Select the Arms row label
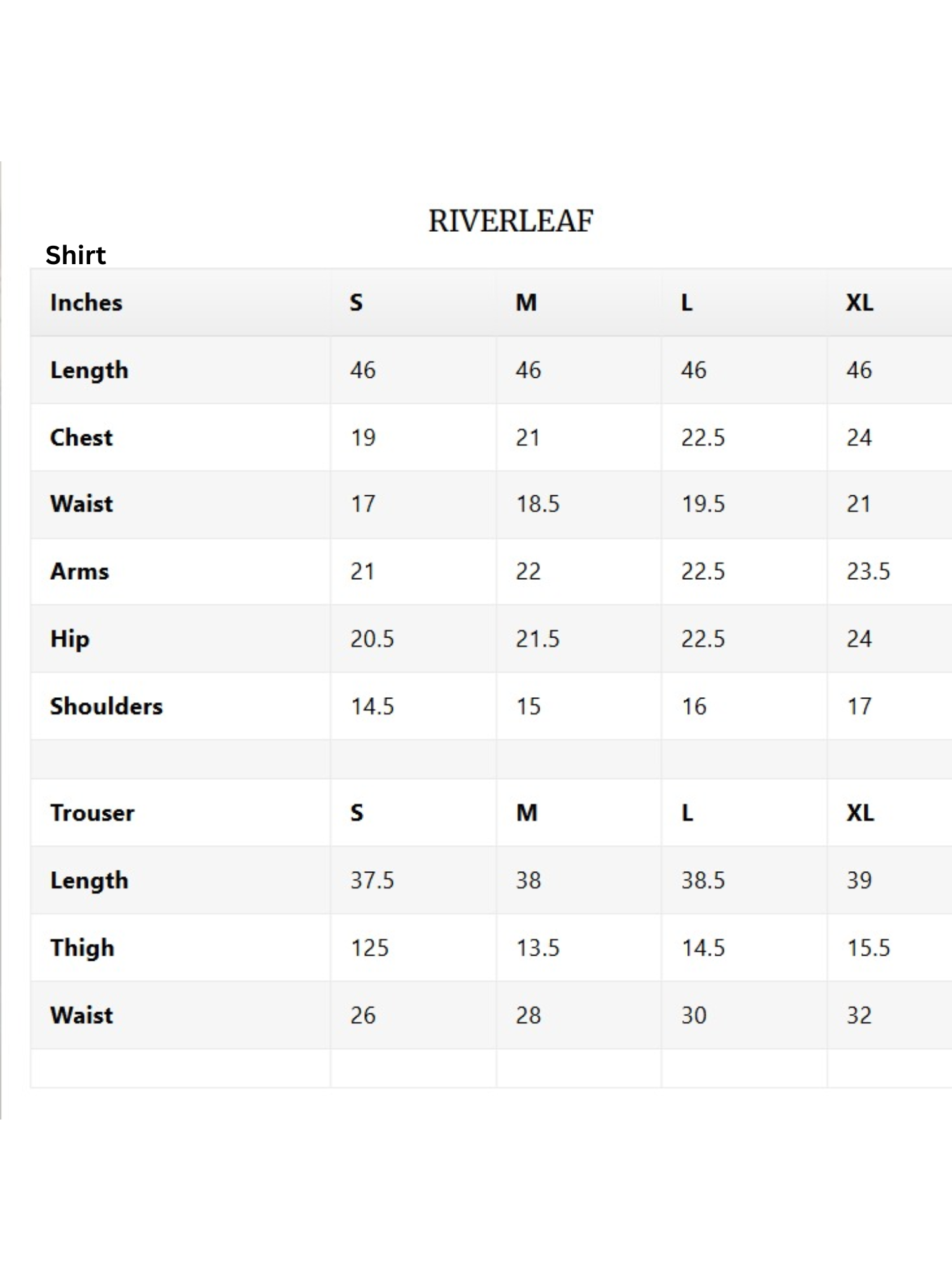 [79, 571]
